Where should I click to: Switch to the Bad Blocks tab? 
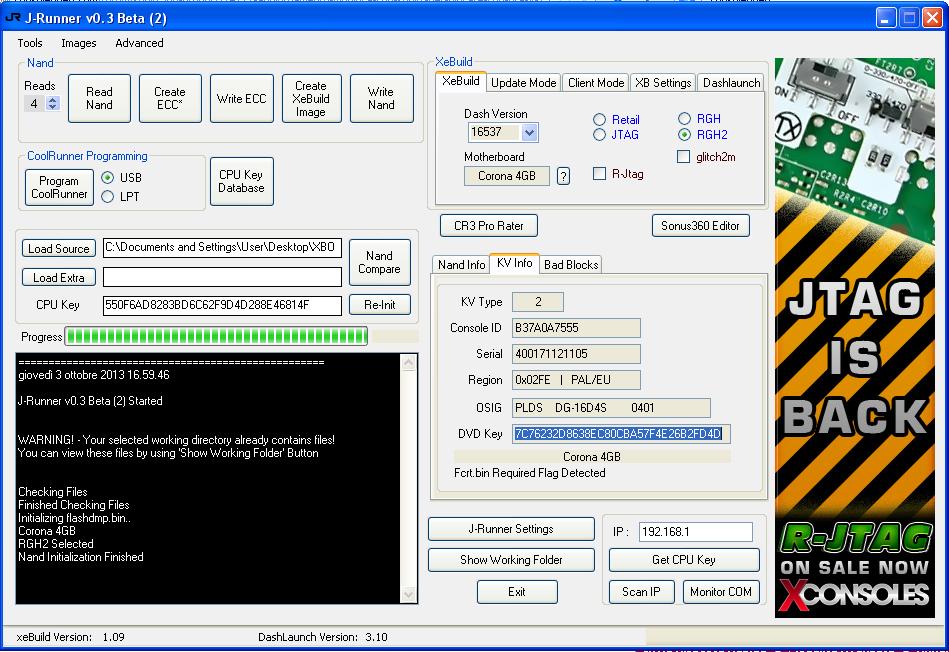click(x=571, y=265)
